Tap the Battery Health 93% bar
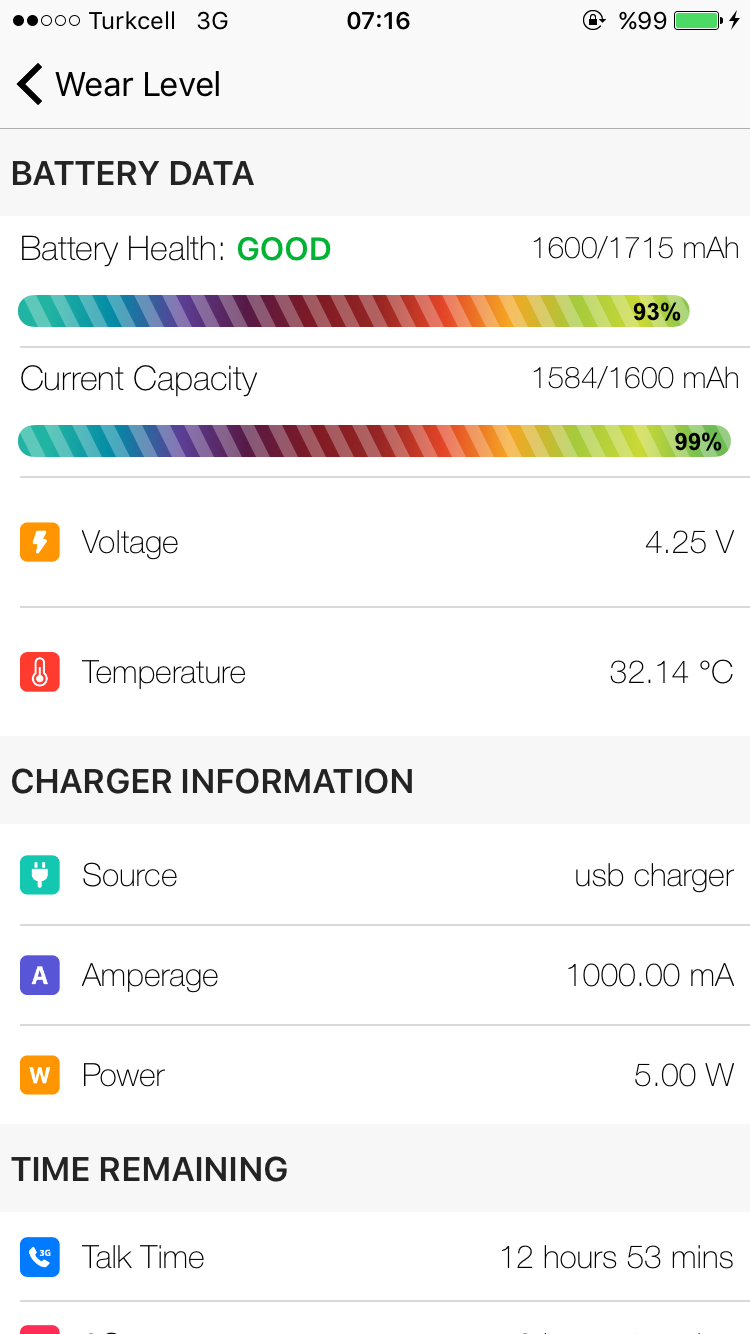 [x=354, y=311]
